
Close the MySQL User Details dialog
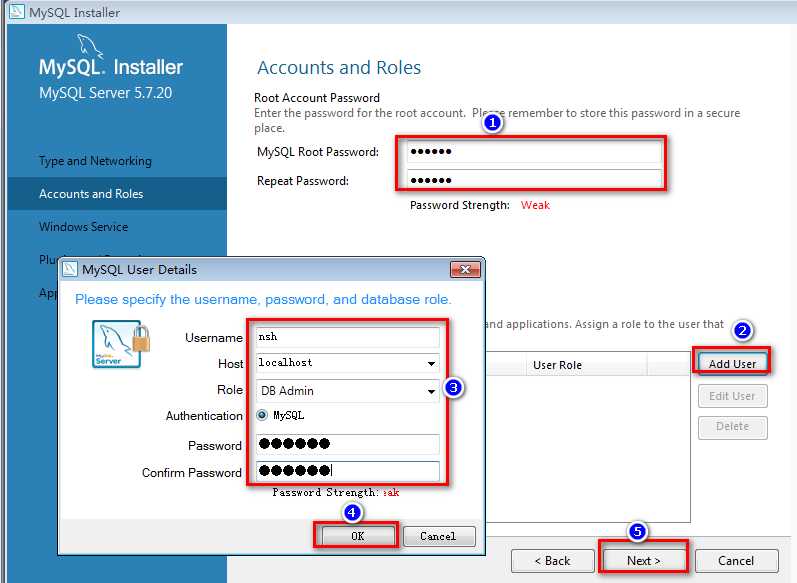(465, 269)
